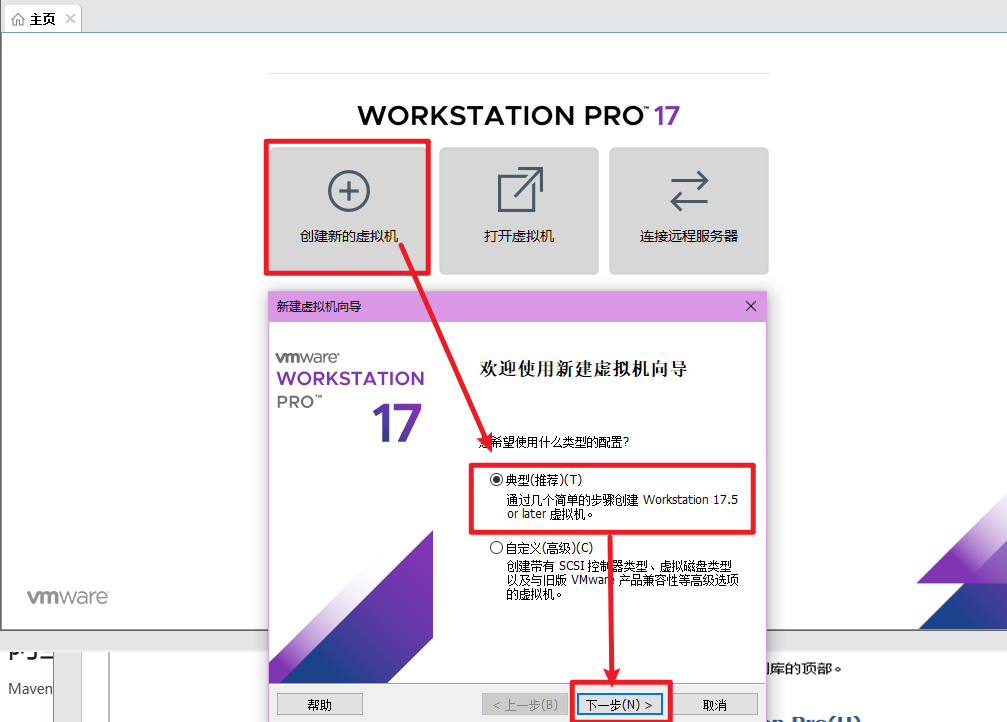Cancel the wizard with 取消
The height and width of the screenshot is (722, 1007).
(x=715, y=705)
